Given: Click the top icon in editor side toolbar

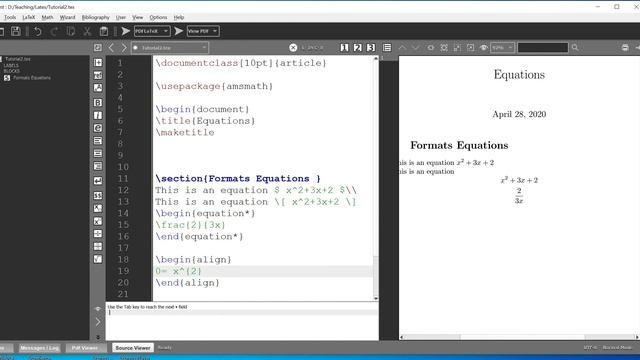Looking at the screenshot, I should (98, 62).
